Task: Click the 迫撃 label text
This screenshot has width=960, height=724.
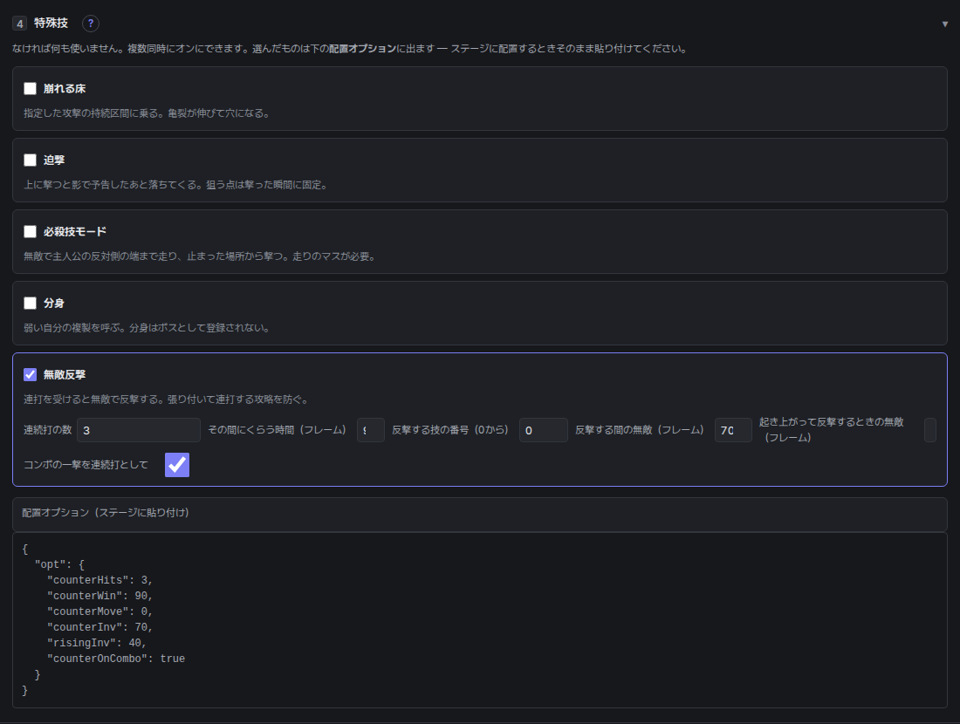Action: click(54, 160)
